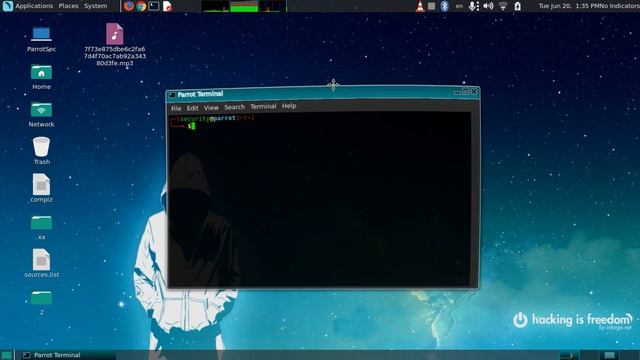This screenshot has width=640, height=360.
Task: Open the terminal Help menu
Action: coord(289,106)
